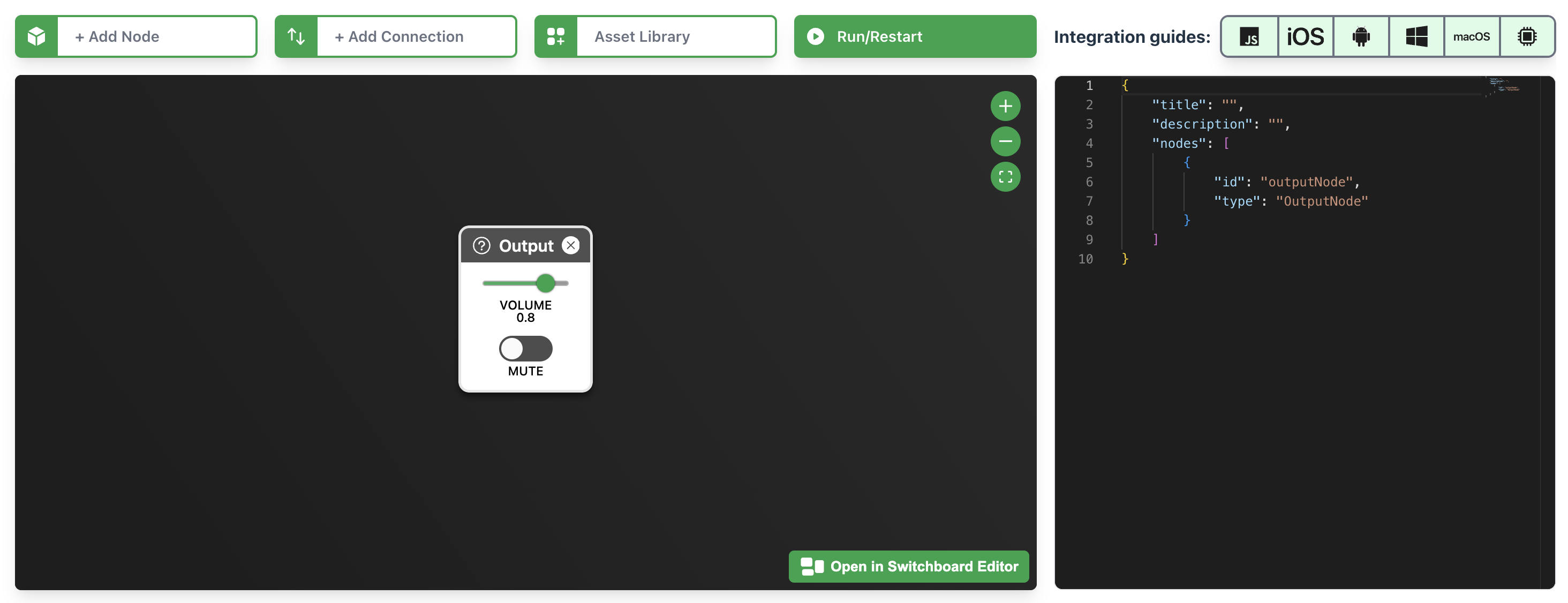Drag the VOLUME slider on Output node
Viewport: 1568px width, 603px height.
(x=546, y=283)
